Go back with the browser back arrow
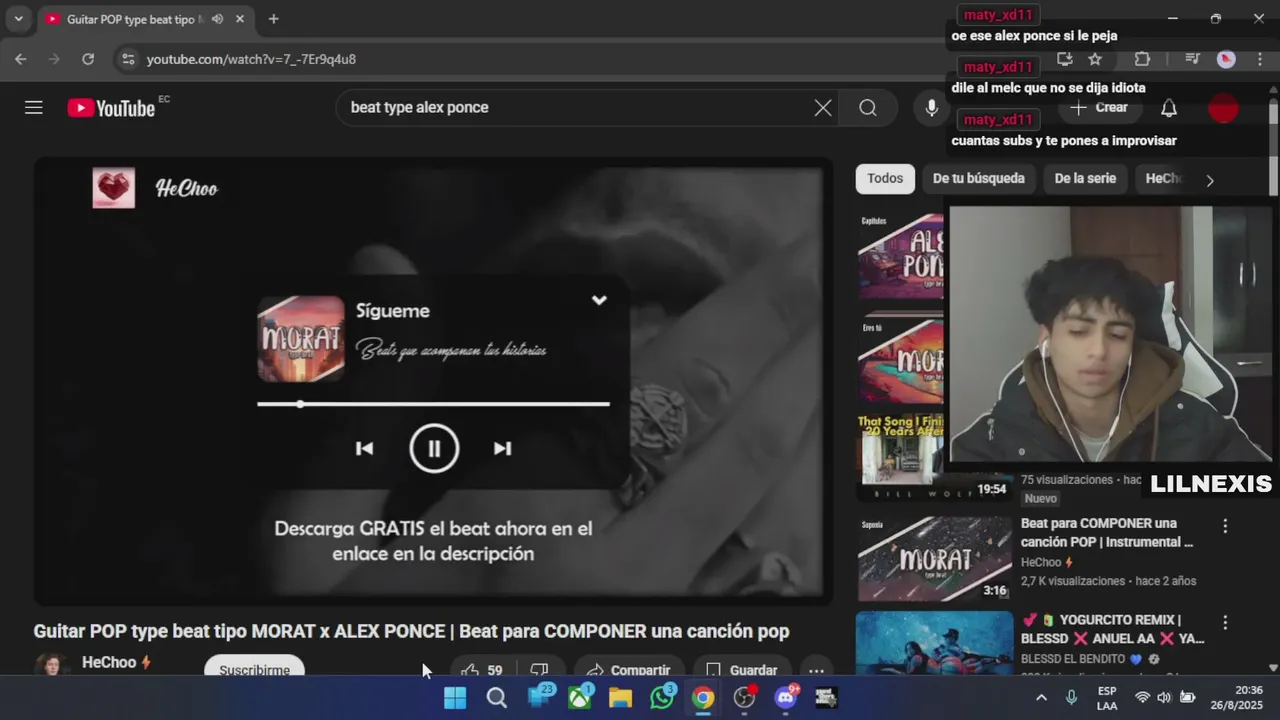The width and height of the screenshot is (1280, 720). coord(21,59)
